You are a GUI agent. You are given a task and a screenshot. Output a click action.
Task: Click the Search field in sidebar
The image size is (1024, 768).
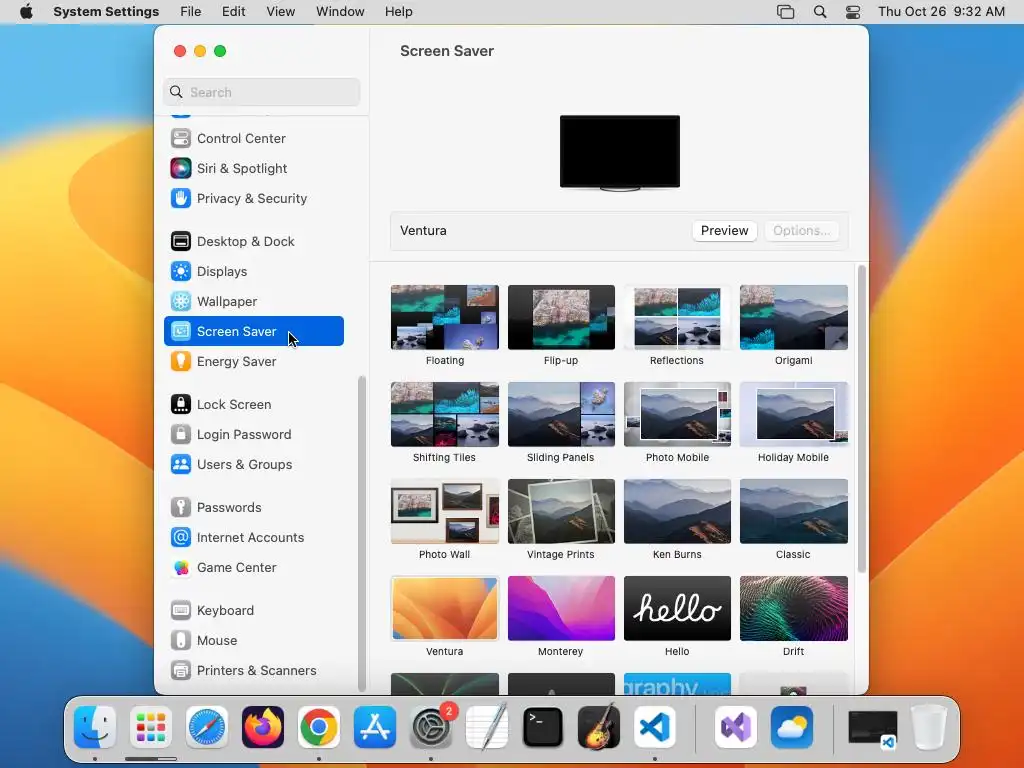pos(261,92)
